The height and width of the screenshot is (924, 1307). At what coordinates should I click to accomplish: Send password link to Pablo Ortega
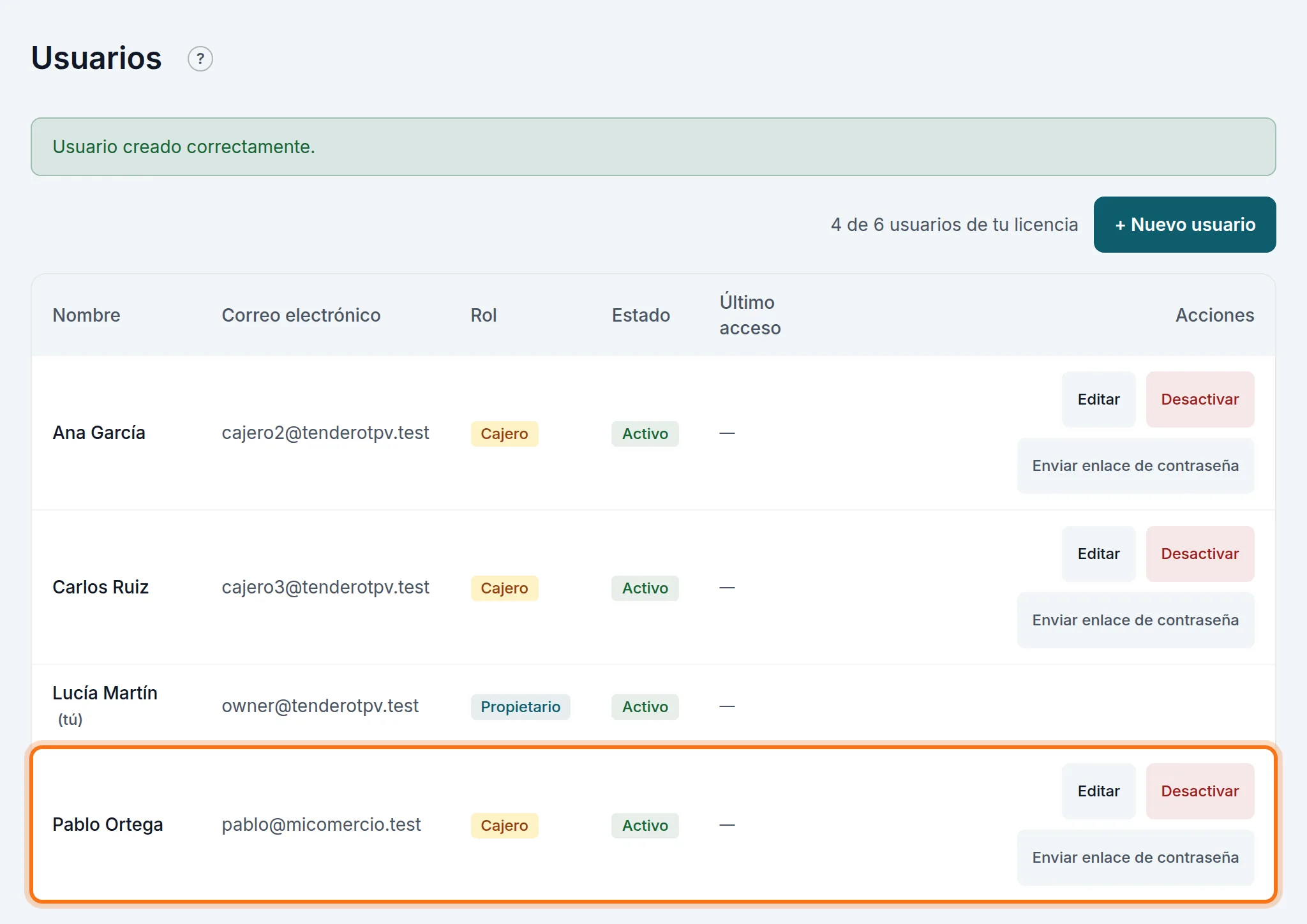(x=1135, y=858)
